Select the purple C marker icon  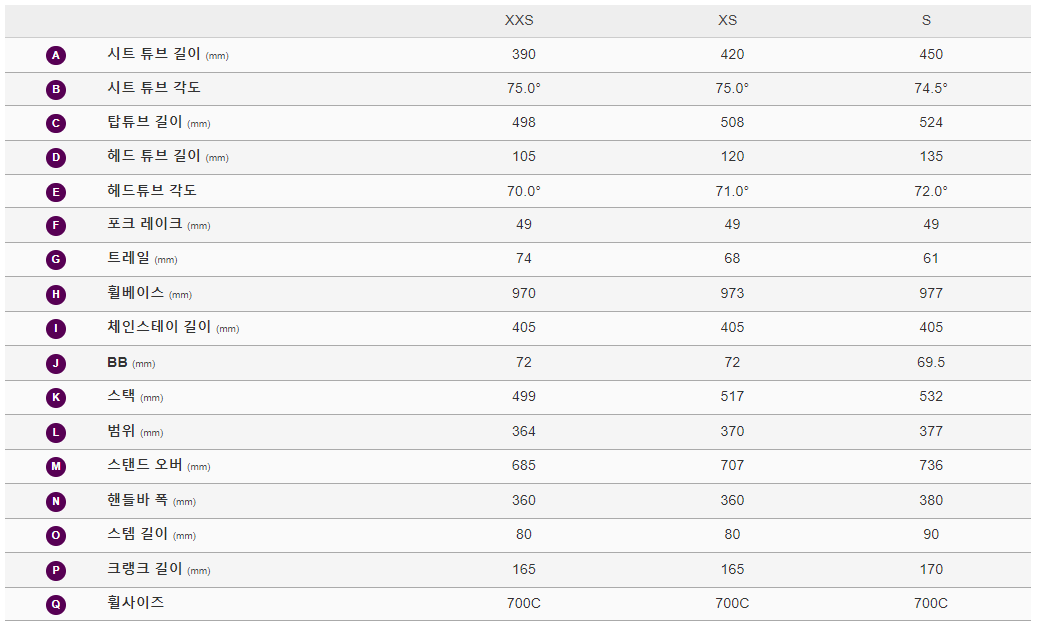pos(56,123)
